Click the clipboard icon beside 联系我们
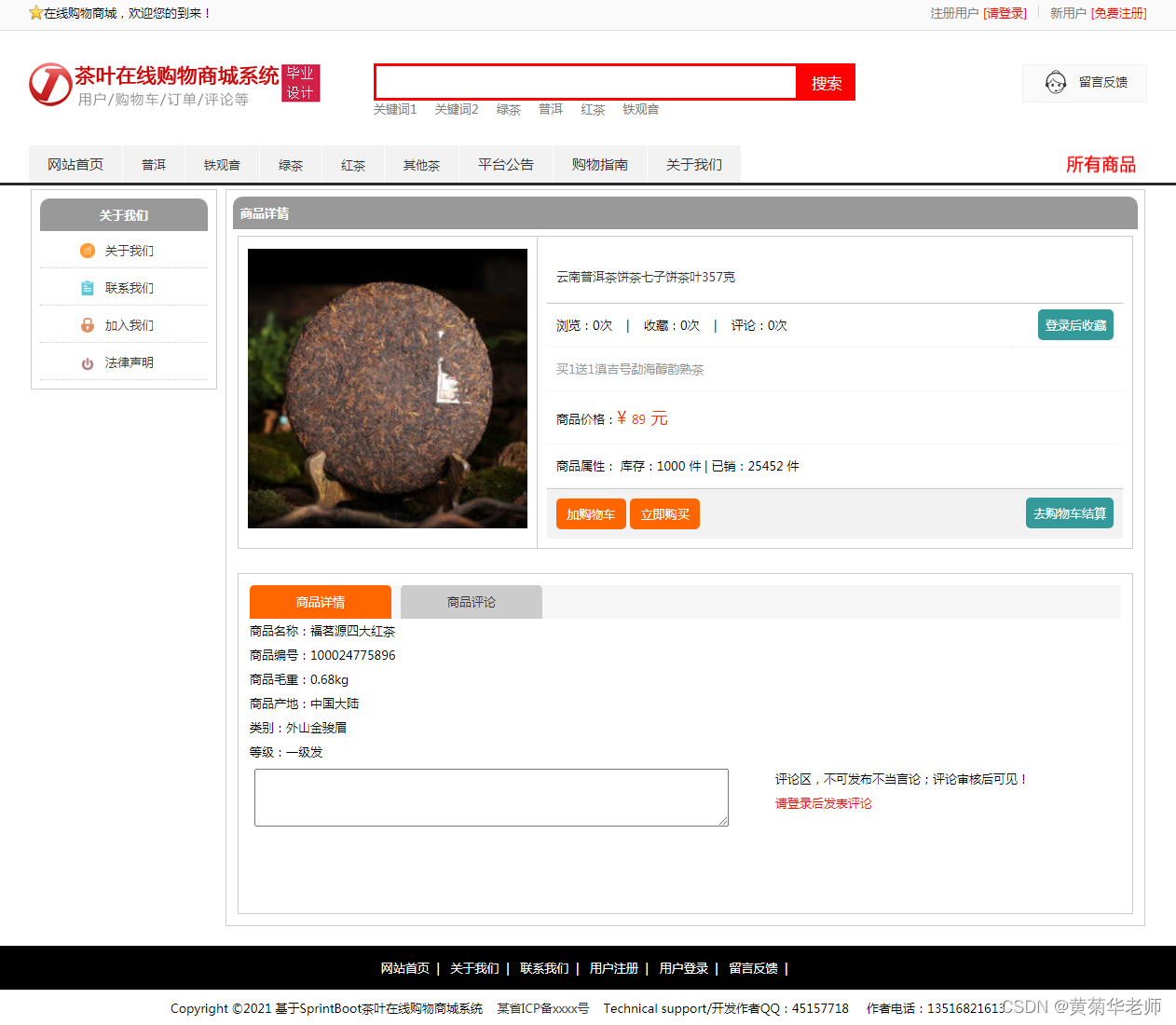 88,288
